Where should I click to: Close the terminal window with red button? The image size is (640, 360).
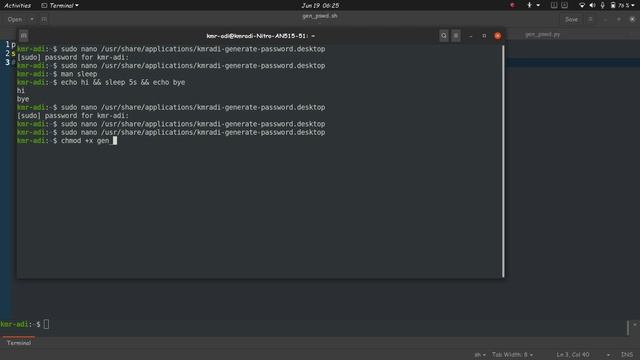498,36
